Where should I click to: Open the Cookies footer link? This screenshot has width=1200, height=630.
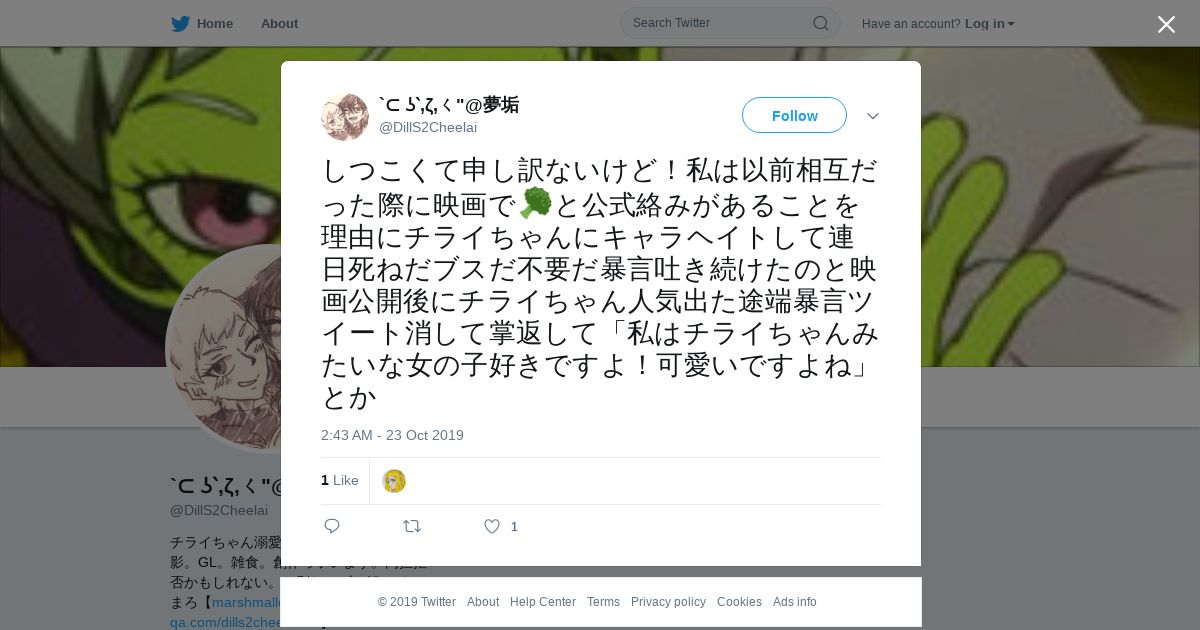point(739,602)
